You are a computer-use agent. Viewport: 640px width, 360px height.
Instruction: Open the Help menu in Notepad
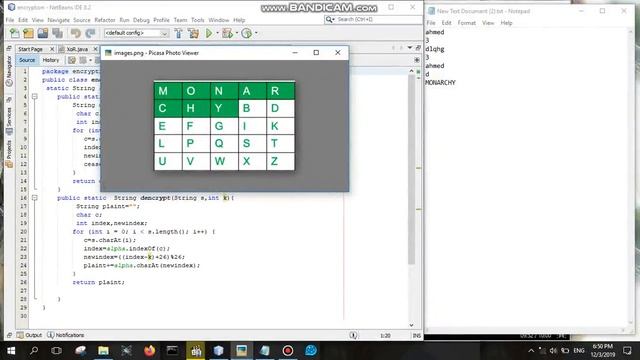[x=506, y=23]
